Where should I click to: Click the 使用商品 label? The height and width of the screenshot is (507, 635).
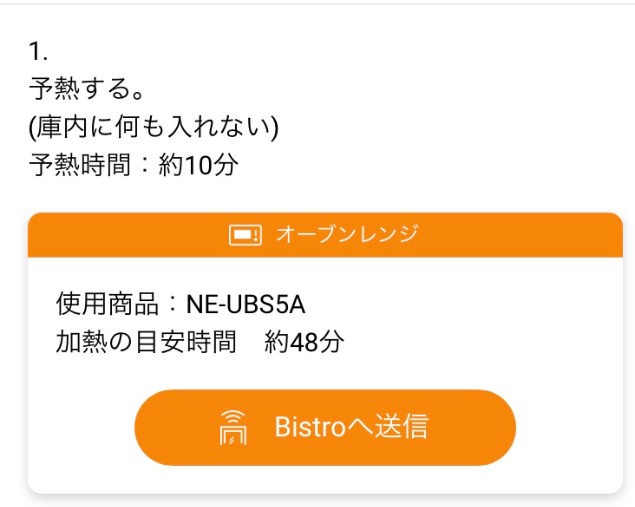pyautogui.click(x=107, y=304)
